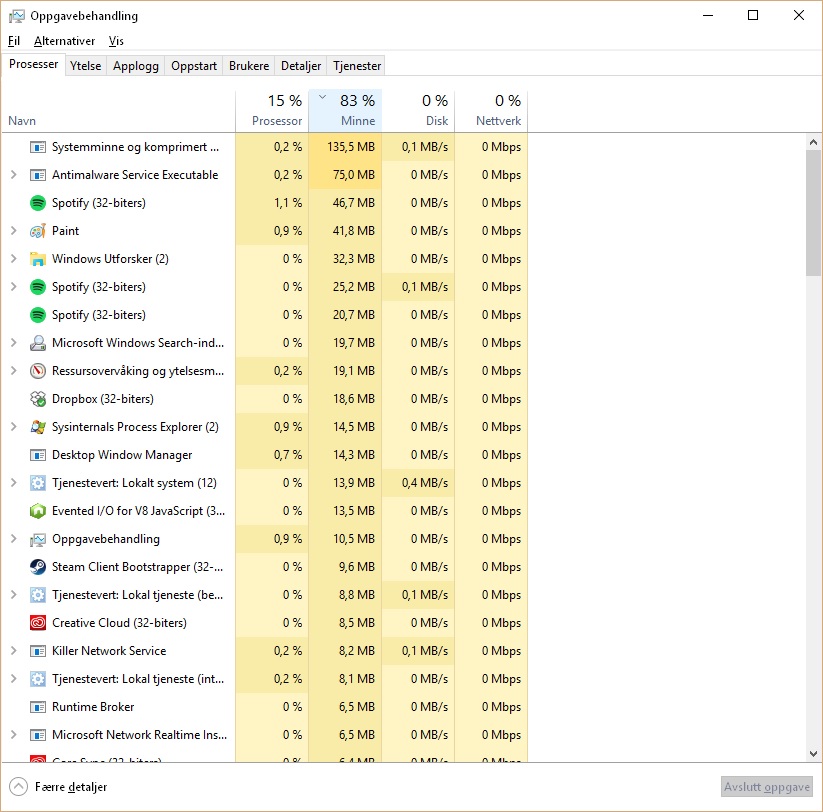The image size is (823, 812).
Task: Switch to the Tjenester tab
Action: [x=357, y=66]
